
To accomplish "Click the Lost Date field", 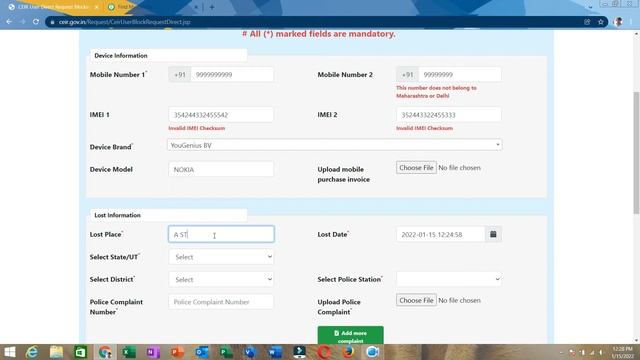I will click(440, 234).
